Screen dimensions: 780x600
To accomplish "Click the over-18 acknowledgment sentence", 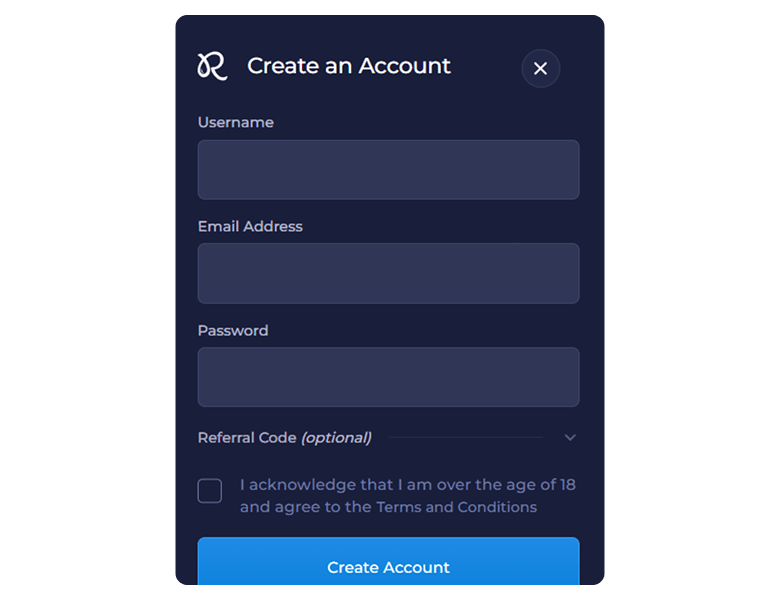I will (407, 485).
